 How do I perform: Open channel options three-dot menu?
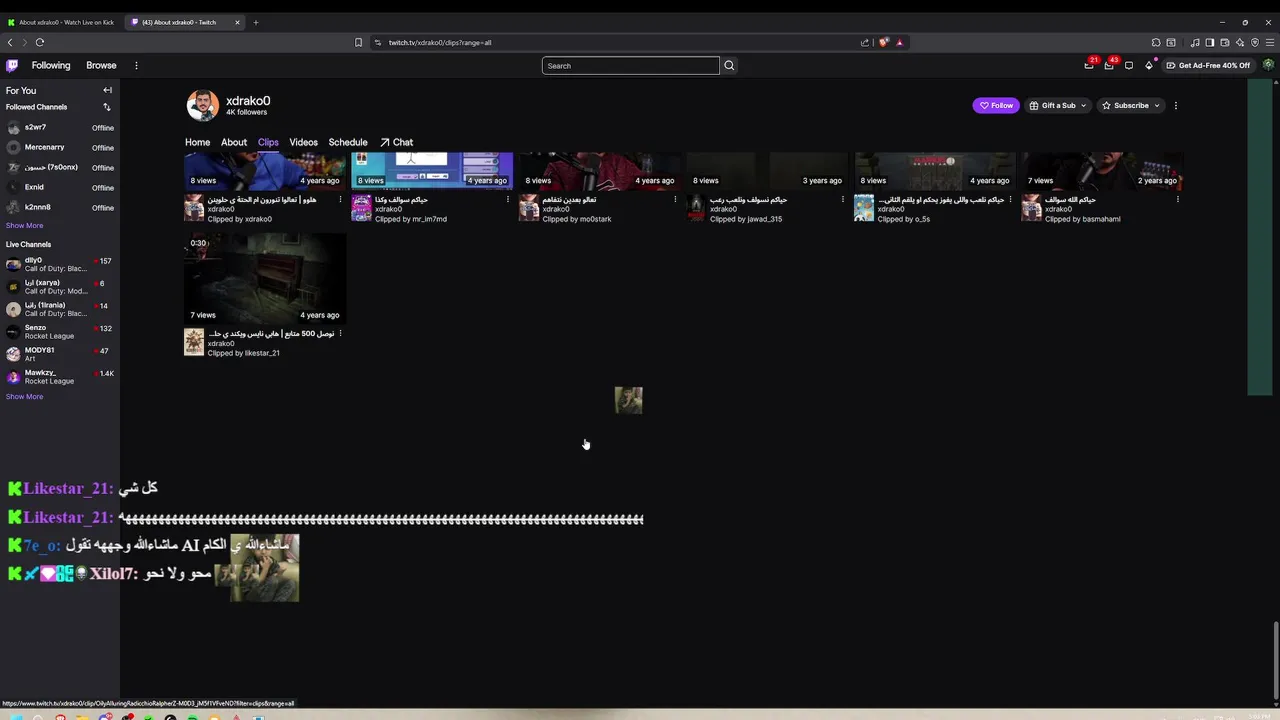tap(1176, 105)
